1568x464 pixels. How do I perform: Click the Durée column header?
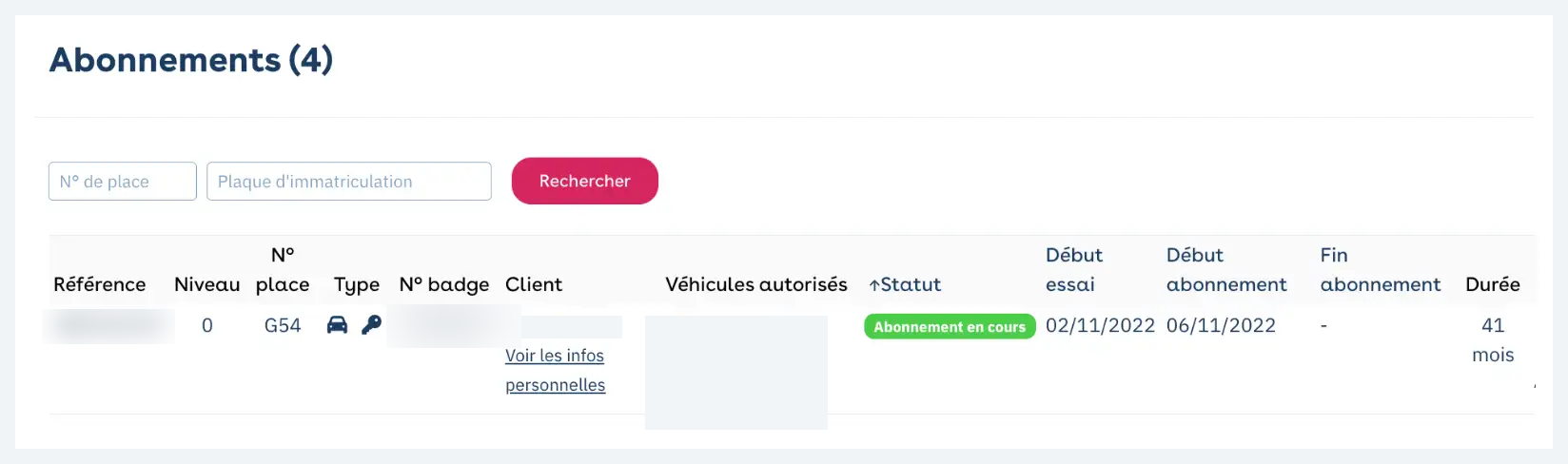click(x=1493, y=284)
